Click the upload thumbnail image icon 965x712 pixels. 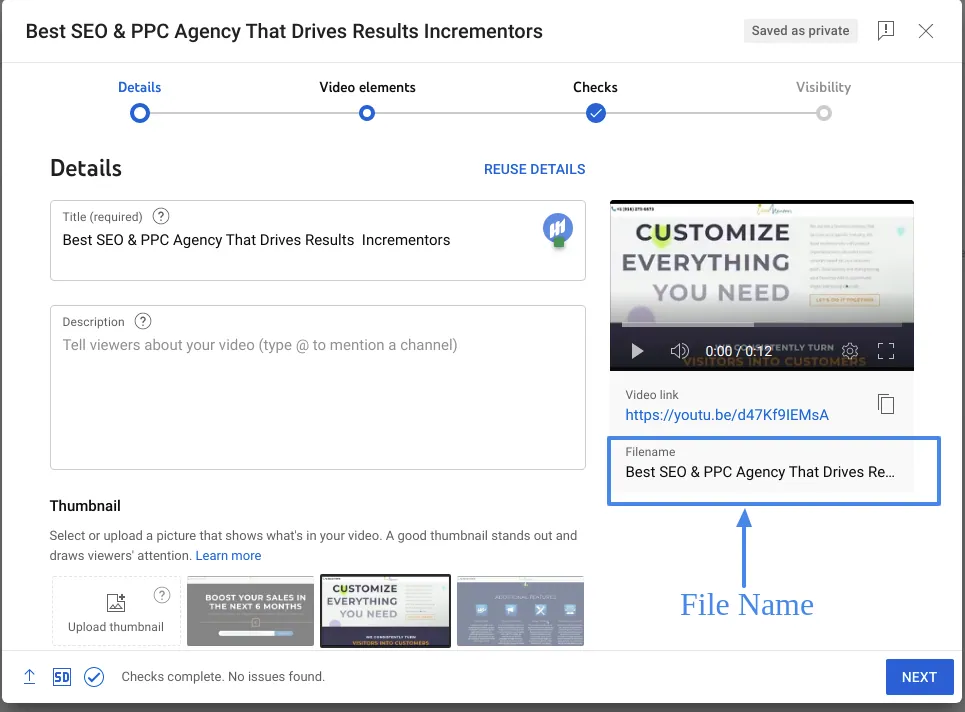coord(116,602)
